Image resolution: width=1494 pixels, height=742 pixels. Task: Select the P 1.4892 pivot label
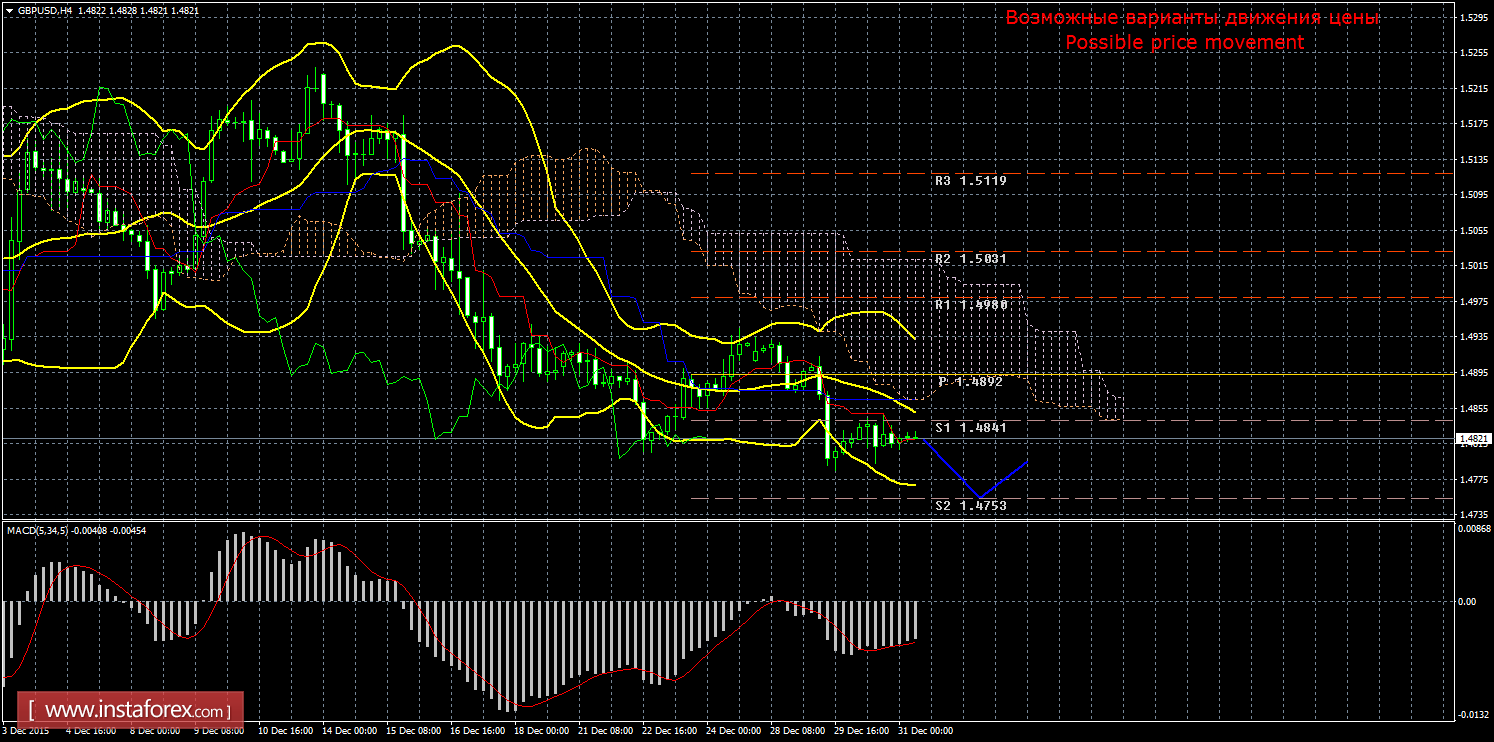coord(972,381)
